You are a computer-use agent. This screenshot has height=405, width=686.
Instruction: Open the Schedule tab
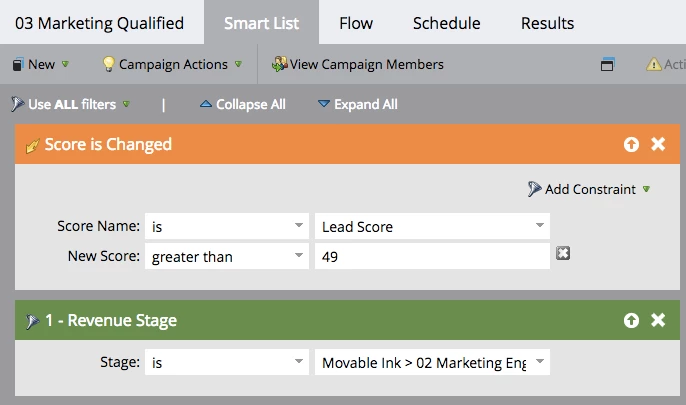pos(446,23)
